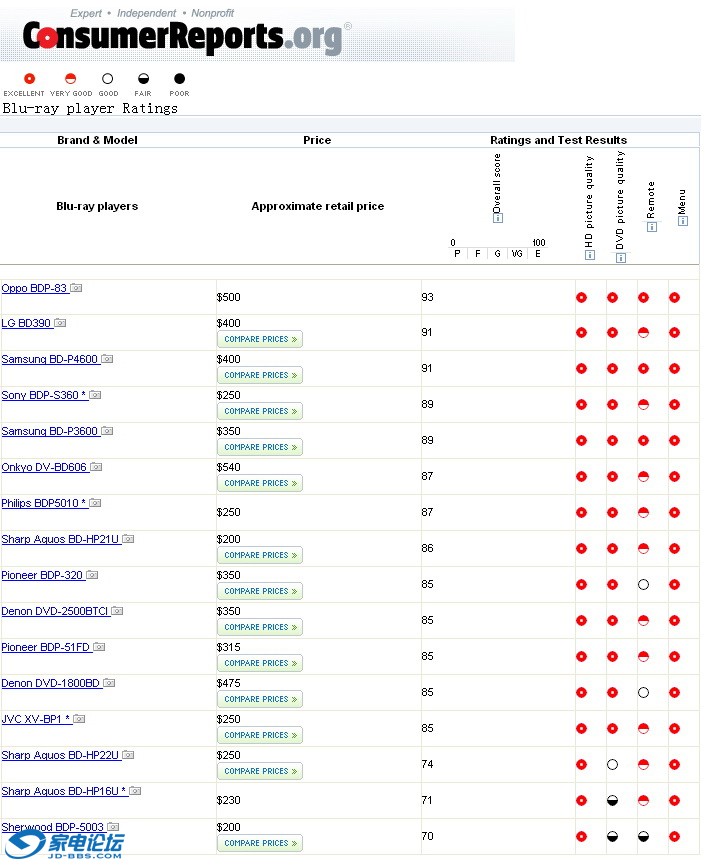Click the Sharp BD-HP22U DVD picture rating circle
The image size is (707, 865).
[x=612, y=765]
